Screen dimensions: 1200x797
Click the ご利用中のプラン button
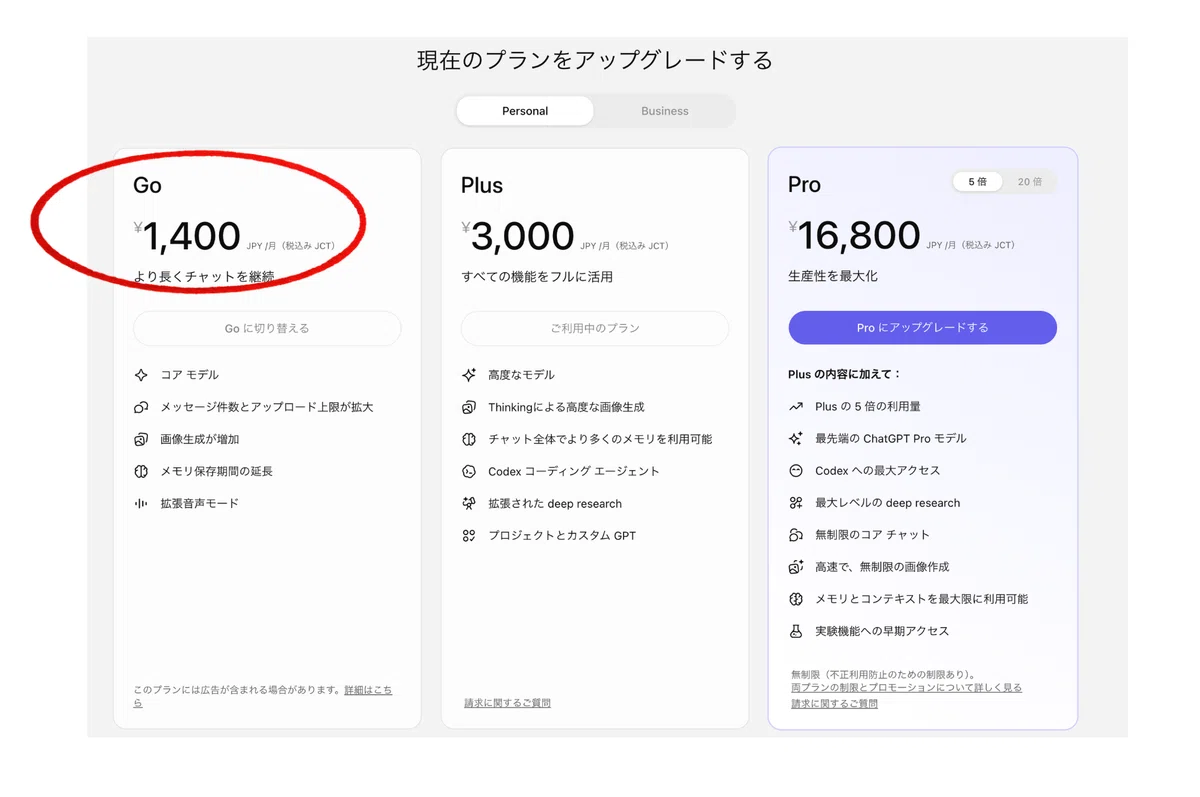point(595,328)
